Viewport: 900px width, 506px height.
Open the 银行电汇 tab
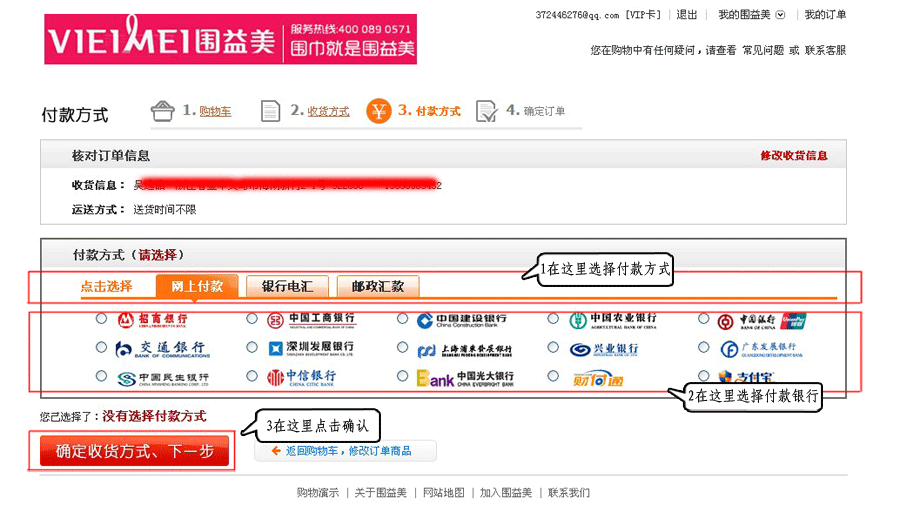tap(287, 286)
